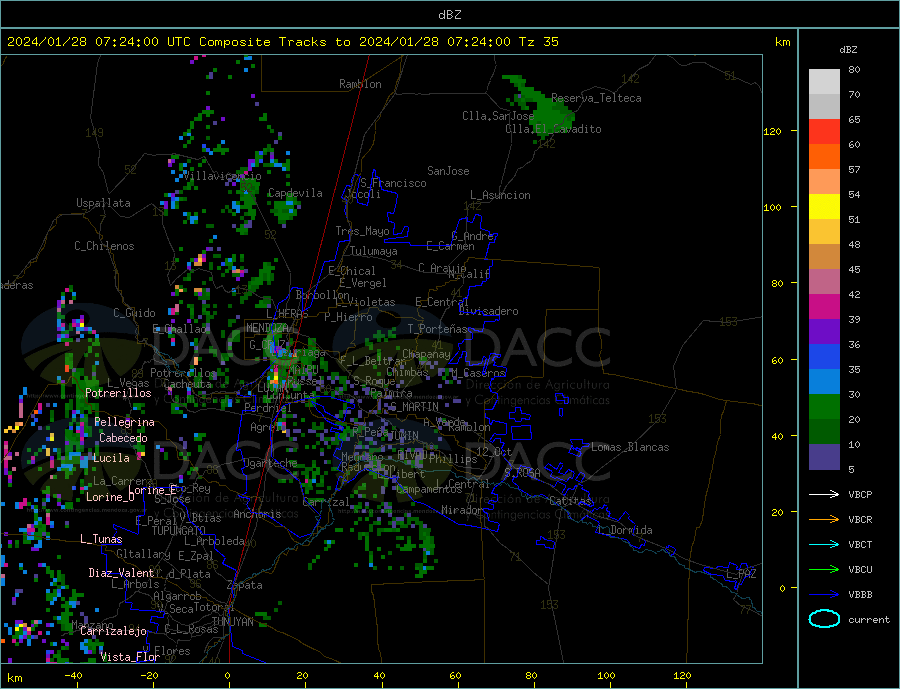Click the Reserva_Telteca map label
Screen dimensions: 900x689
(596, 98)
